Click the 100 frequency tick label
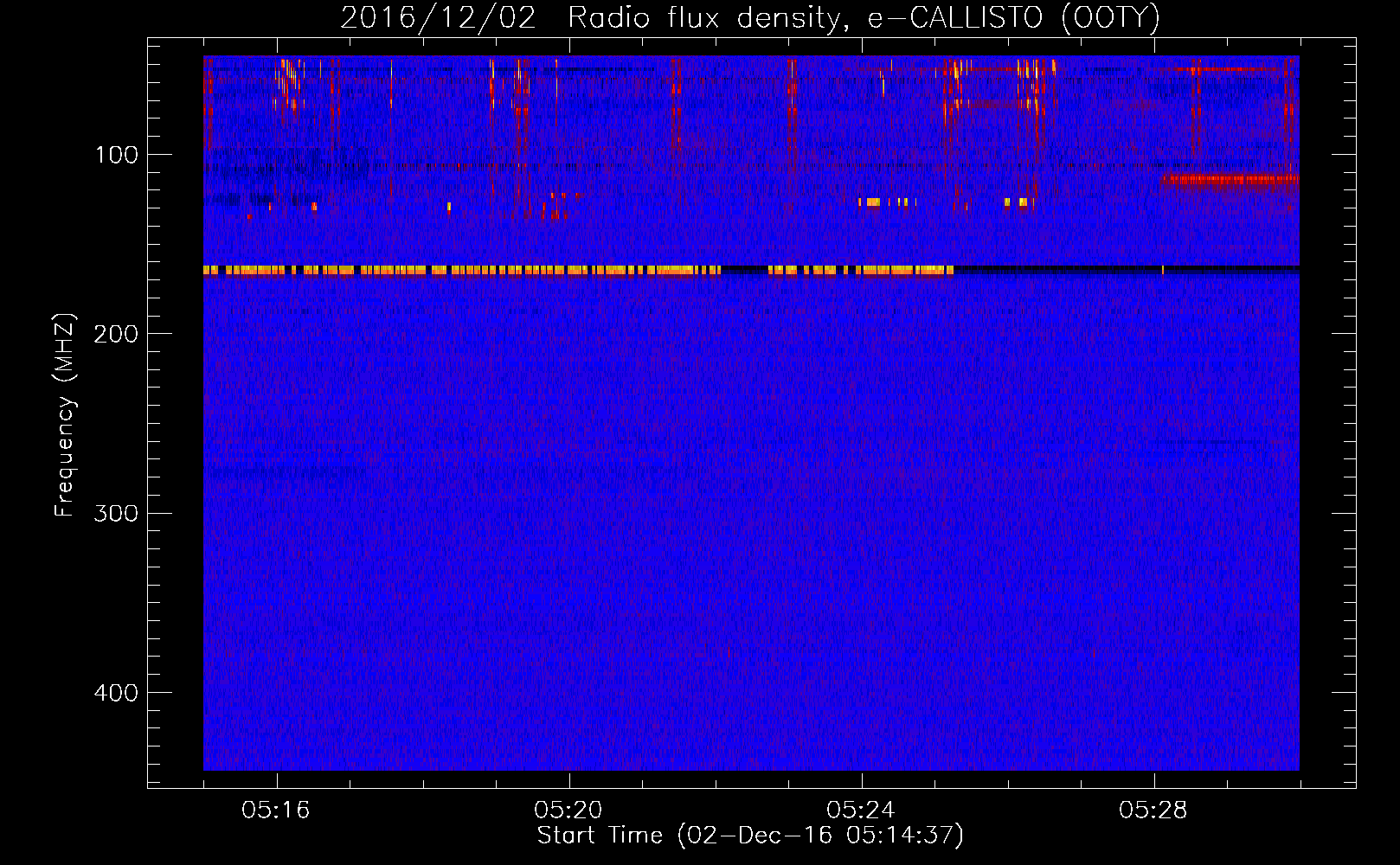The height and width of the screenshot is (865, 1400). 117,155
